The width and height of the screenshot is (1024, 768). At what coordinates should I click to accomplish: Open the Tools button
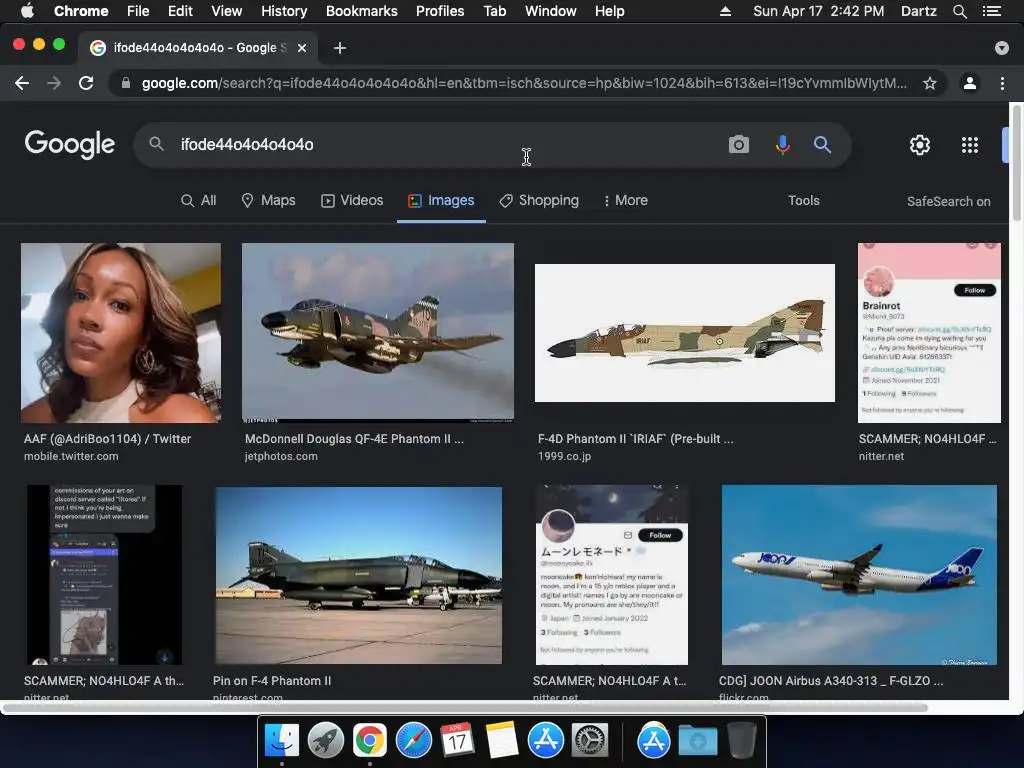pos(803,200)
